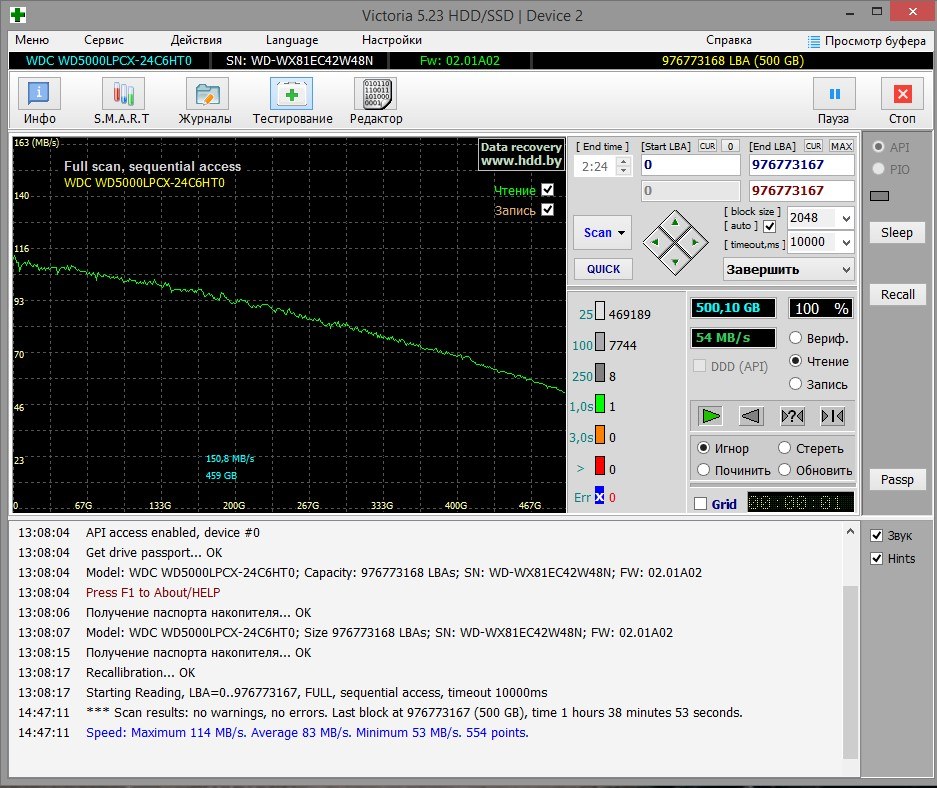
Task: Expand the block size 2048 dropdown
Action: (846, 218)
